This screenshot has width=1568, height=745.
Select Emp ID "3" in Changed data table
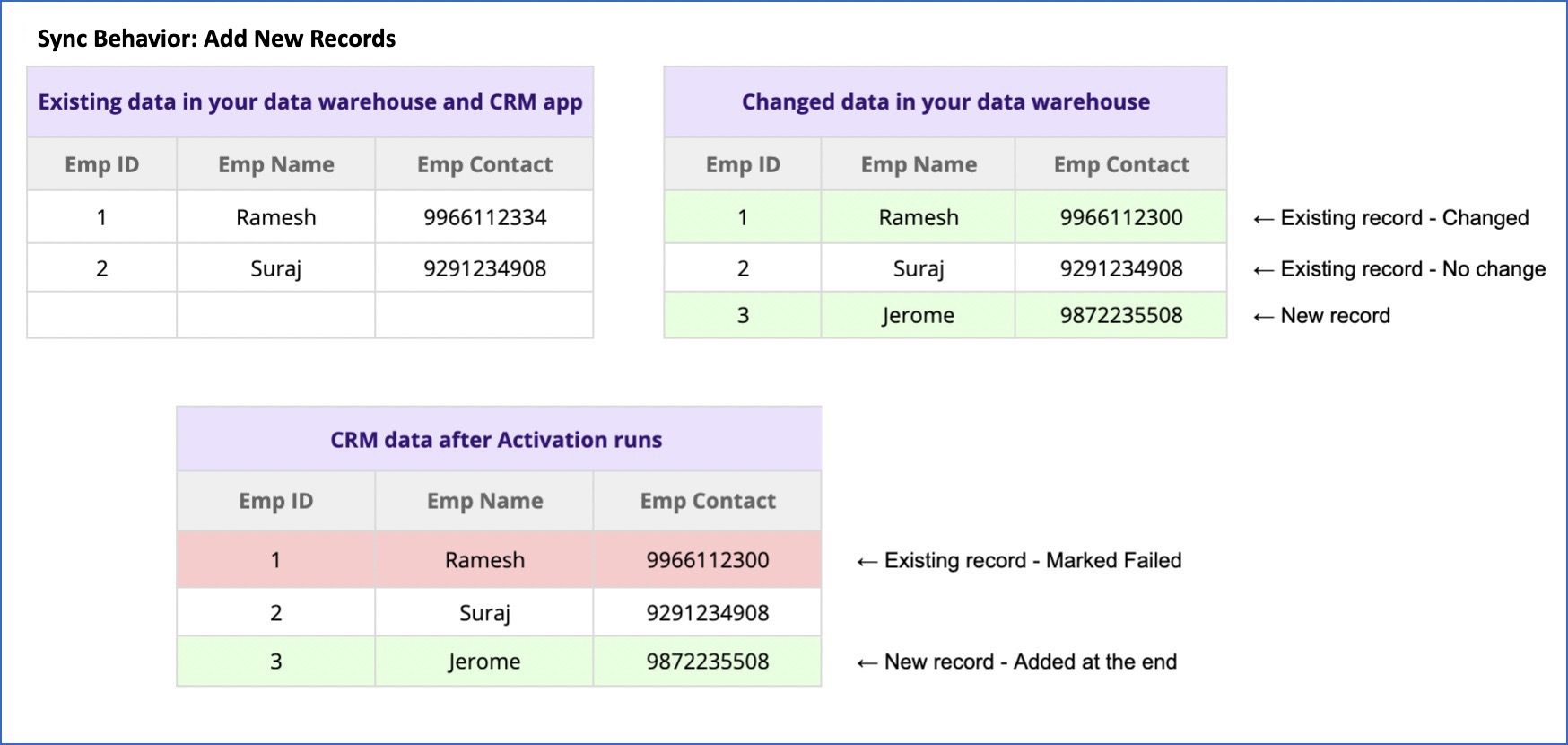click(x=743, y=315)
